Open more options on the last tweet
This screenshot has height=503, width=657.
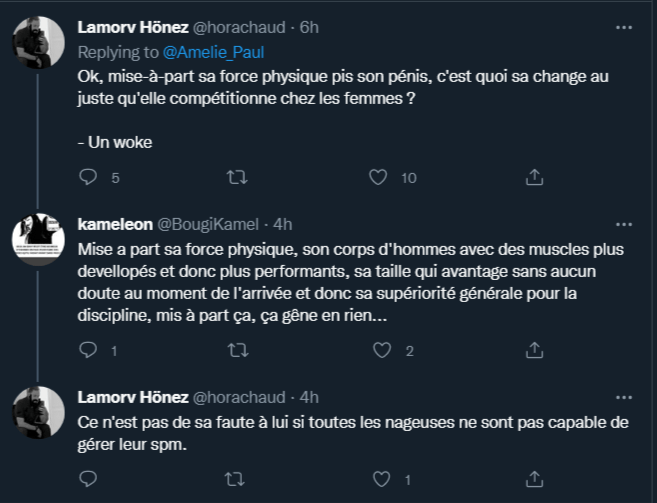click(625, 395)
